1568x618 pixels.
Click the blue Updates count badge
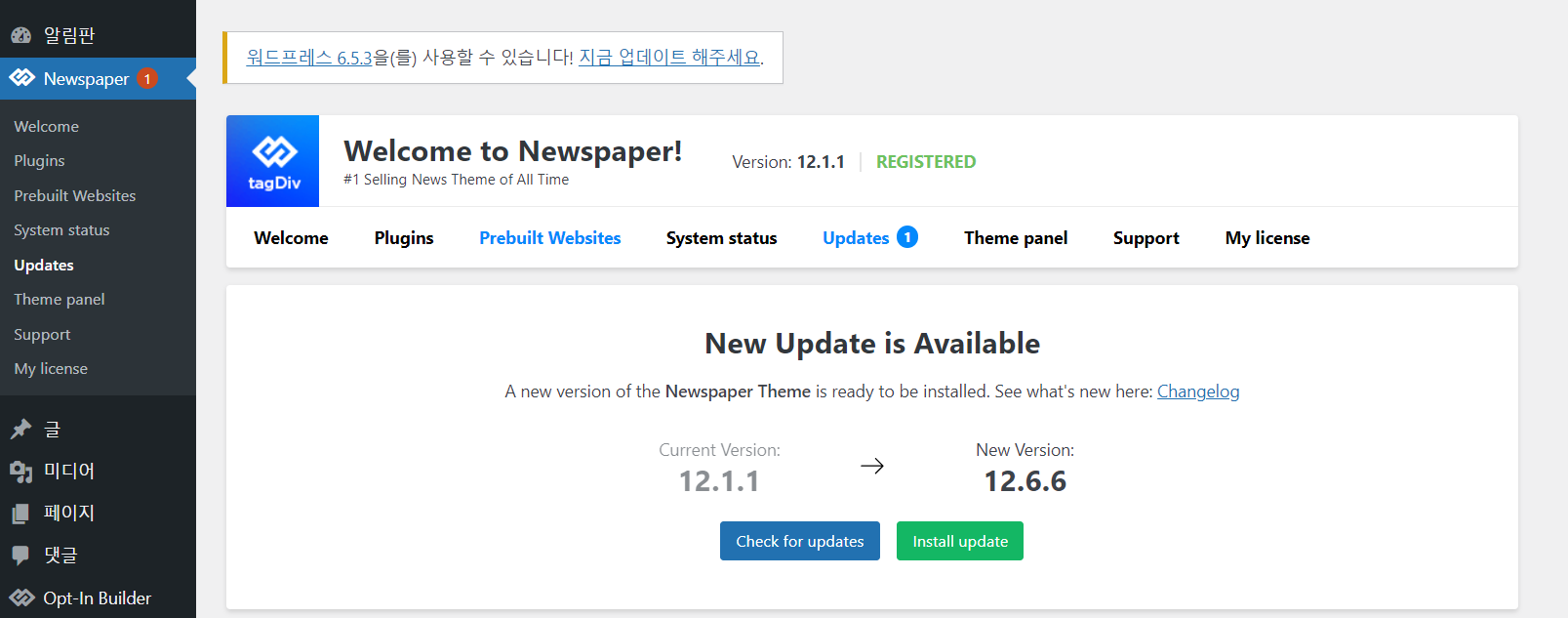(907, 237)
